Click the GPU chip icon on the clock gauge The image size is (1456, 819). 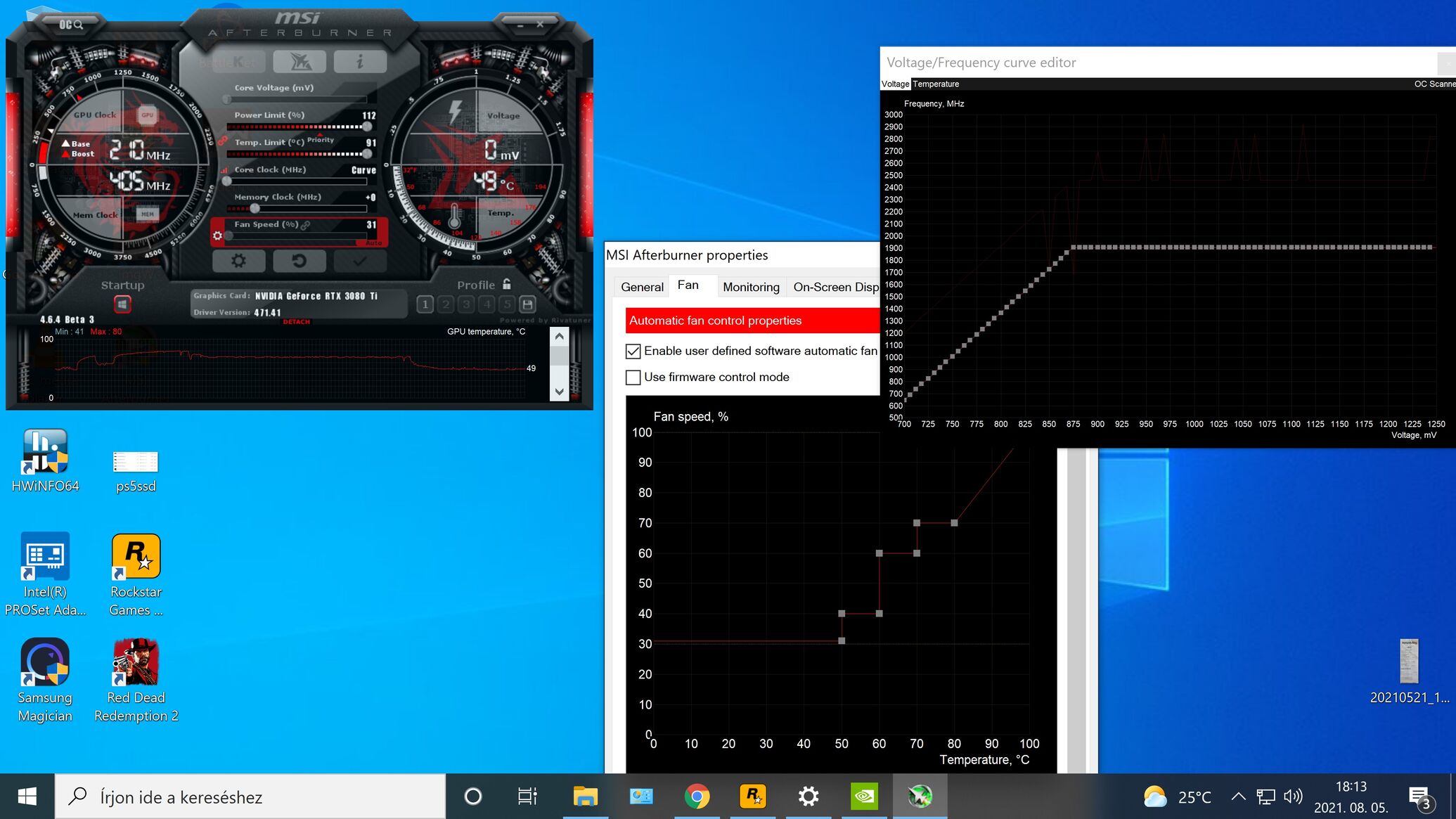tap(147, 115)
